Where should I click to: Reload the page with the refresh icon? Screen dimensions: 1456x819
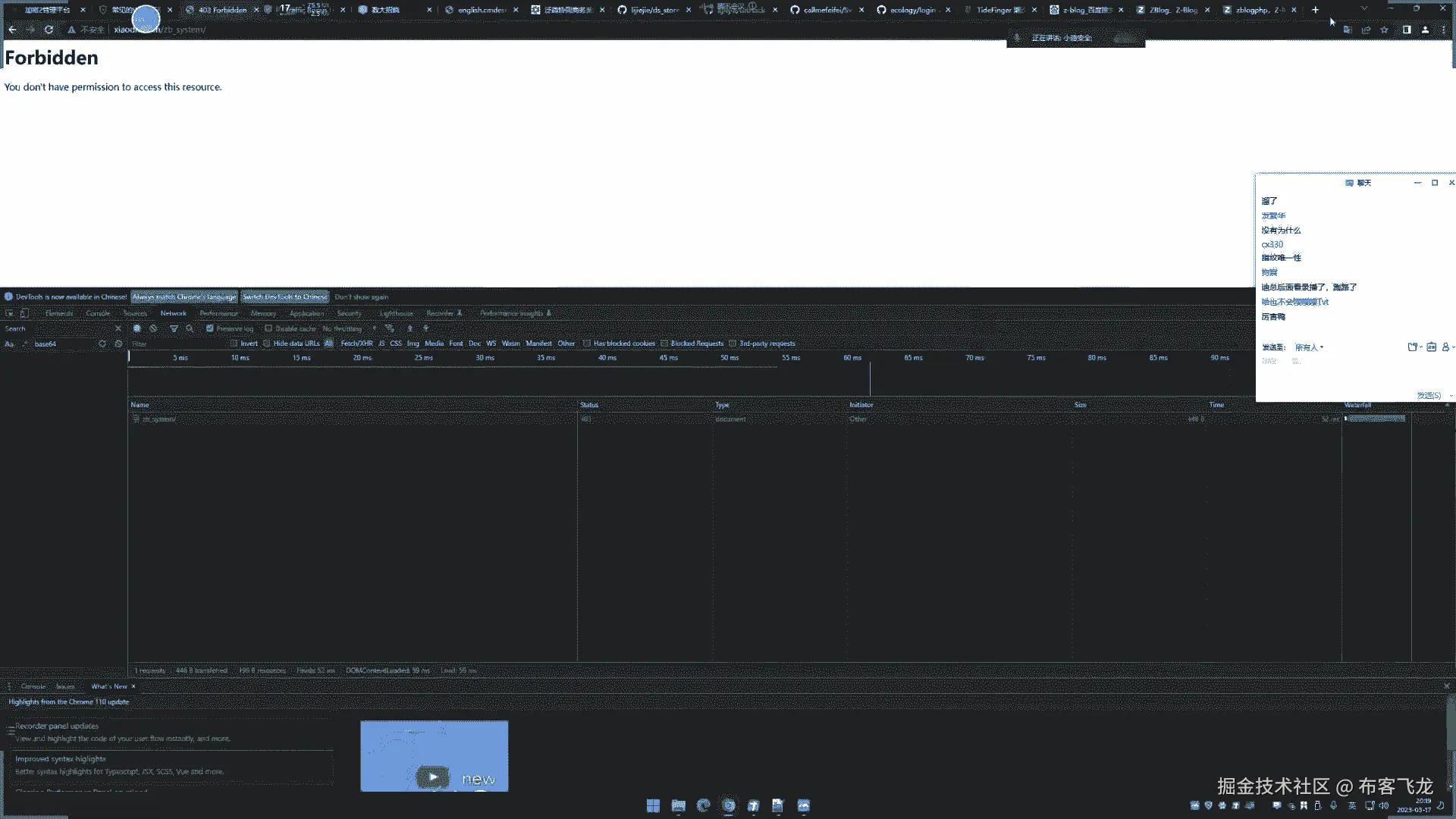pyautogui.click(x=49, y=30)
